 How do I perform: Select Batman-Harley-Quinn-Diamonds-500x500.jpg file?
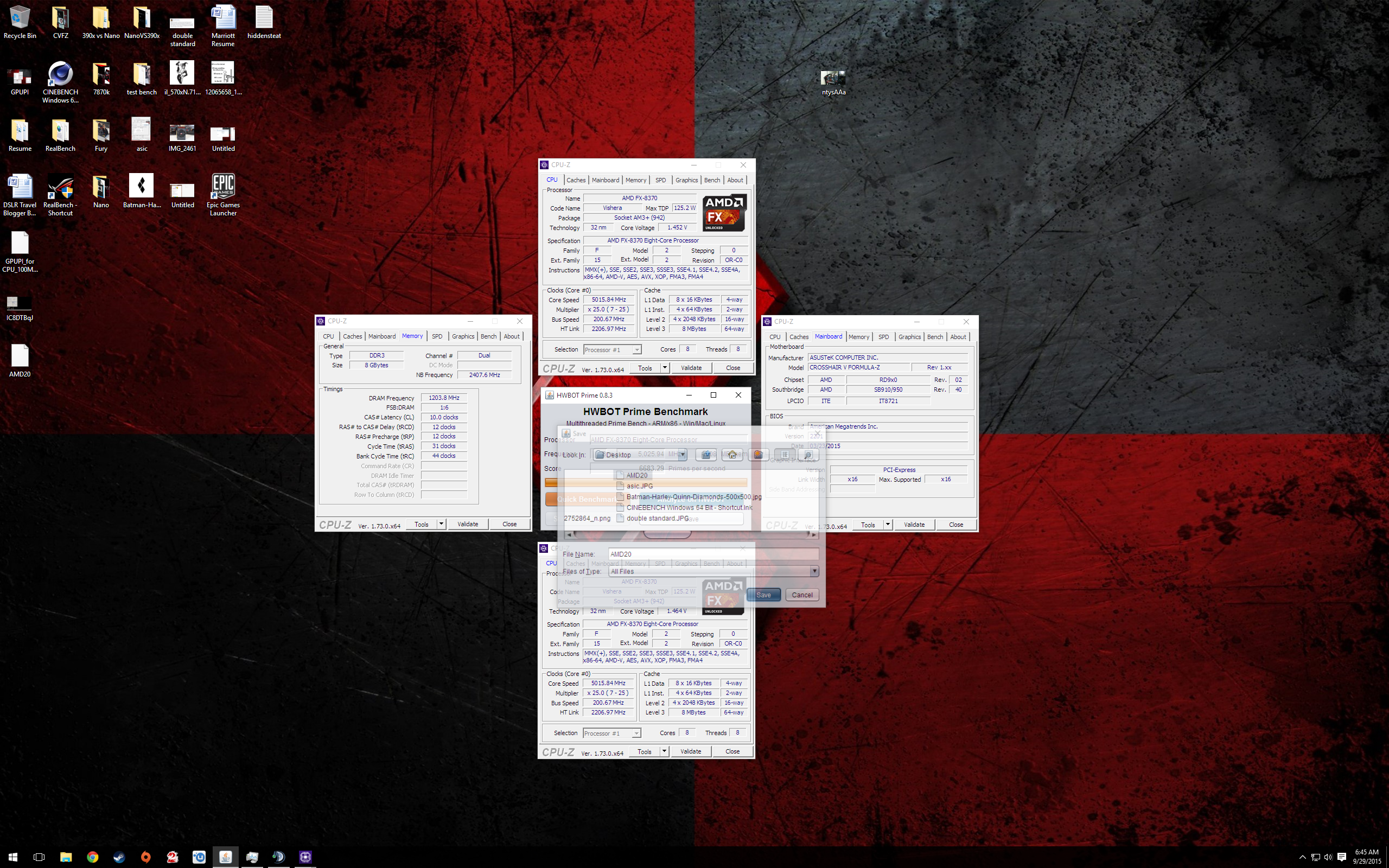click(x=688, y=496)
